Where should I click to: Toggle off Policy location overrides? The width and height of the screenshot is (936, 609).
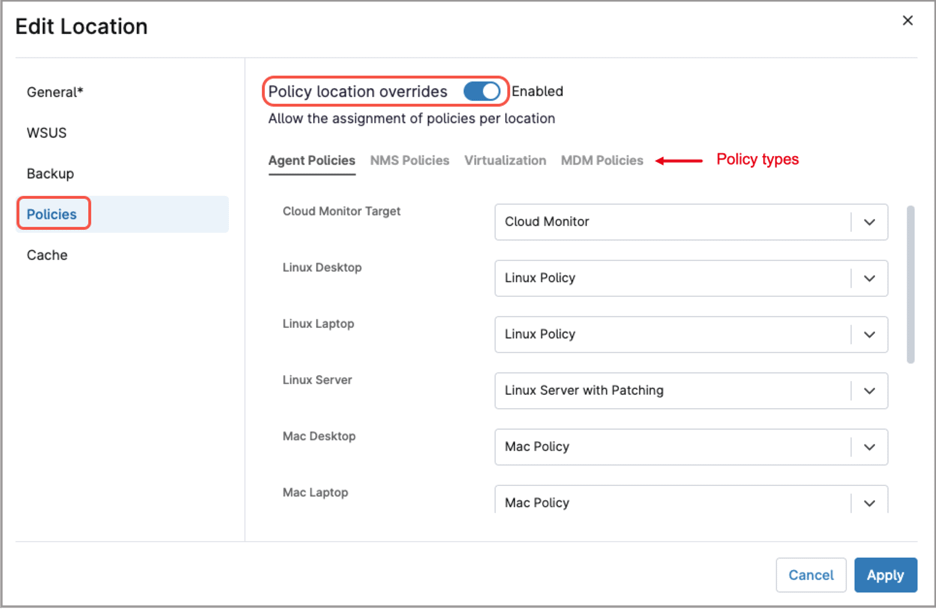pyautogui.click(x=481, y=91)
